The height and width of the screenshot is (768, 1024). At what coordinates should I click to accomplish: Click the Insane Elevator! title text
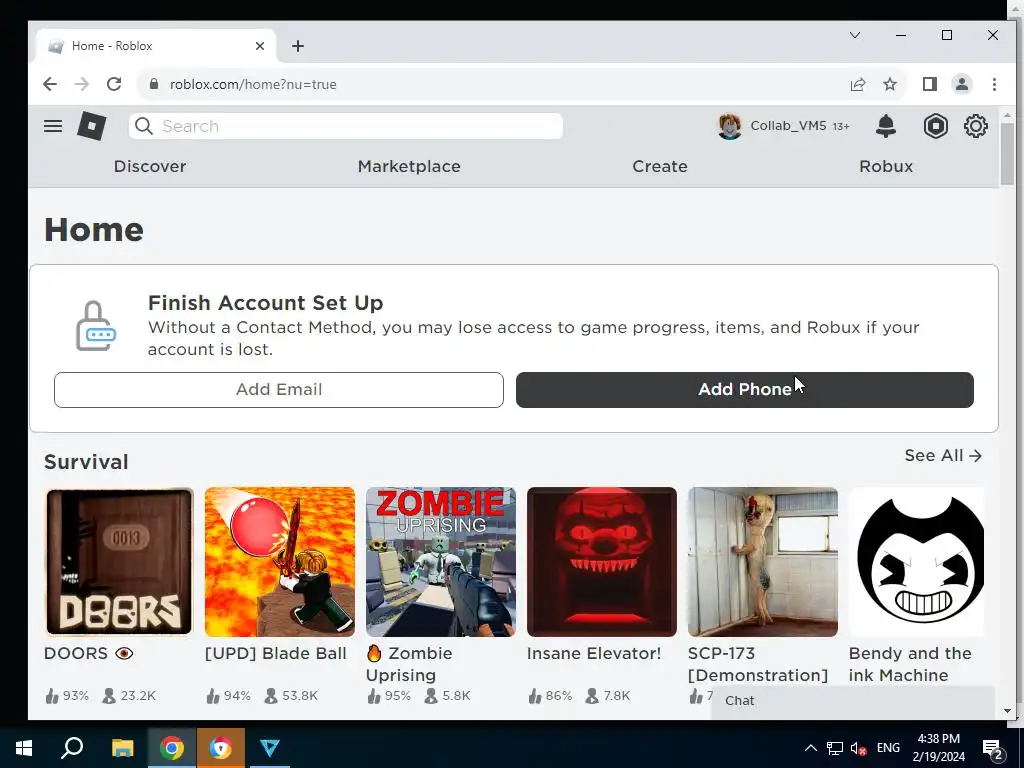click(x=594, y=653)
